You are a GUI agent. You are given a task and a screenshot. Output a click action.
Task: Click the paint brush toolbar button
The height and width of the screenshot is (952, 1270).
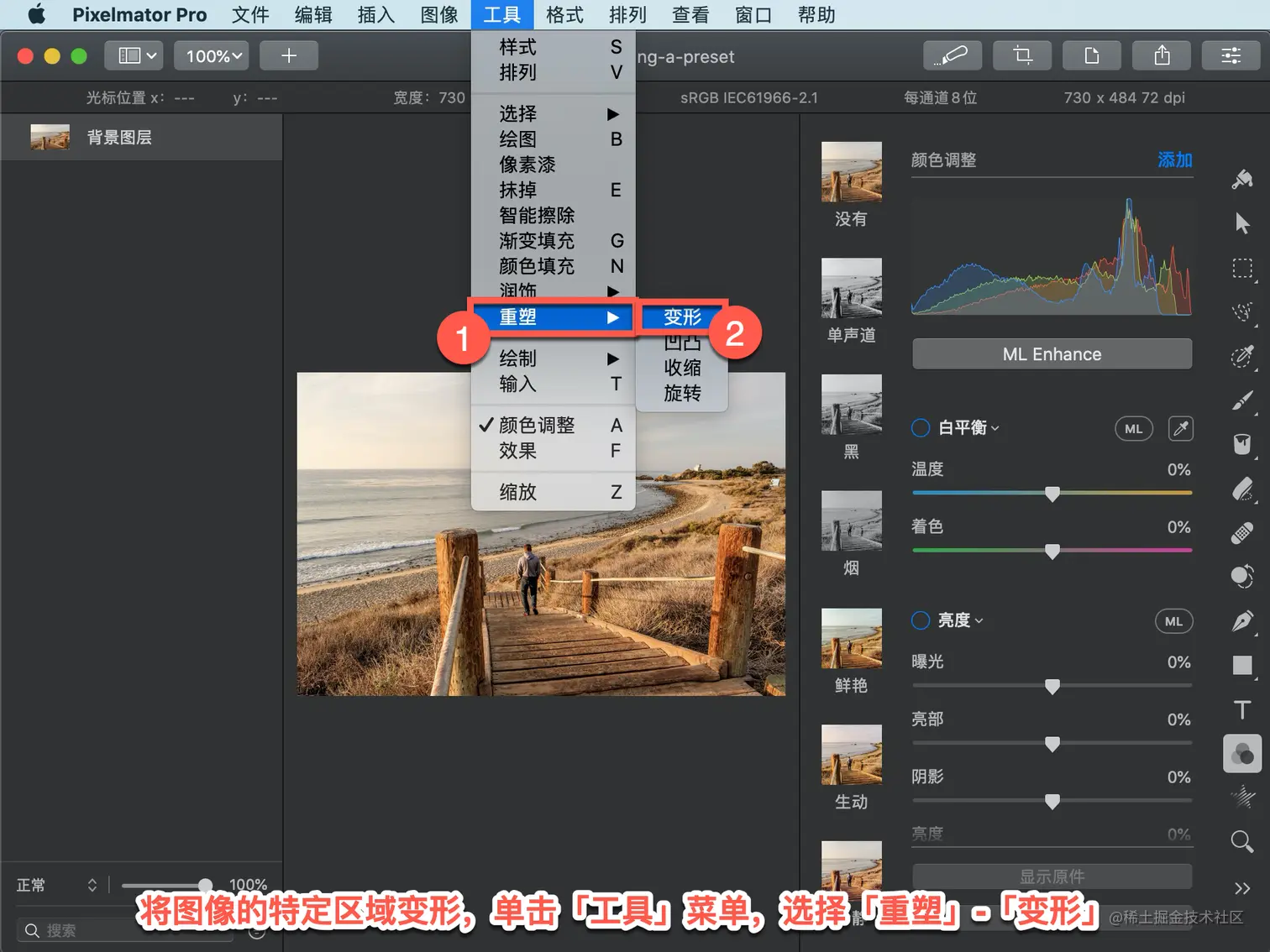[x=952, y=55]
